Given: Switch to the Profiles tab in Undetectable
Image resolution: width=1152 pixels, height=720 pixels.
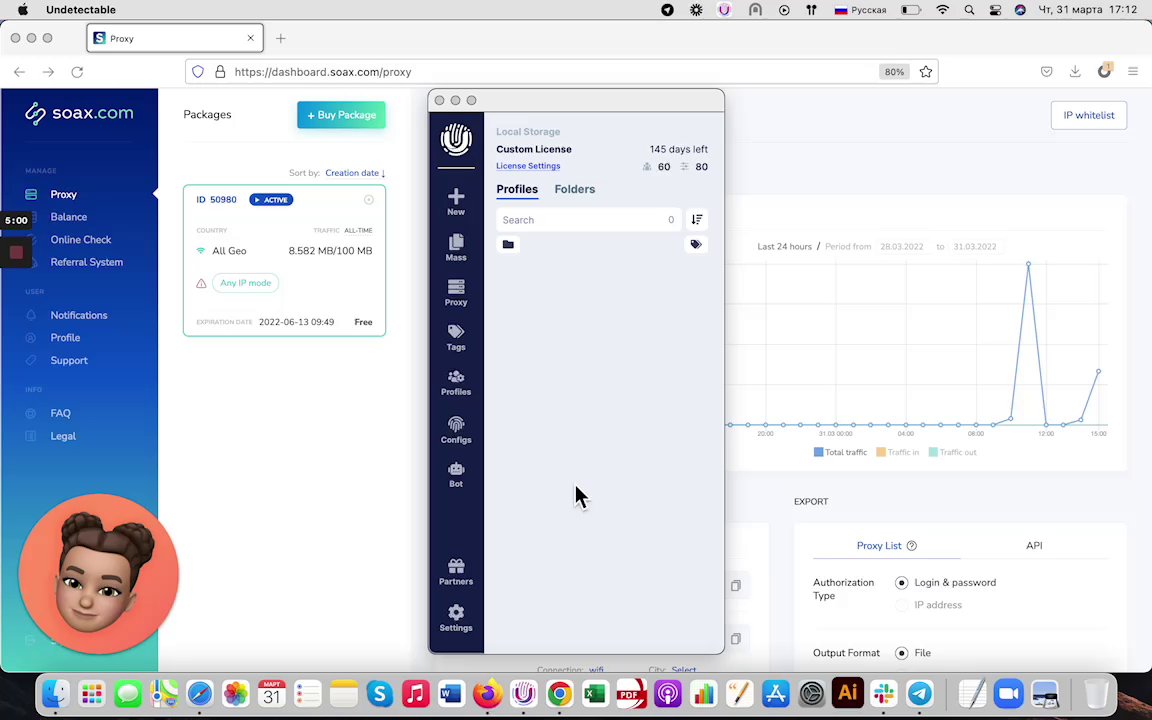Looking at the screenshot, I should point(517,190).
